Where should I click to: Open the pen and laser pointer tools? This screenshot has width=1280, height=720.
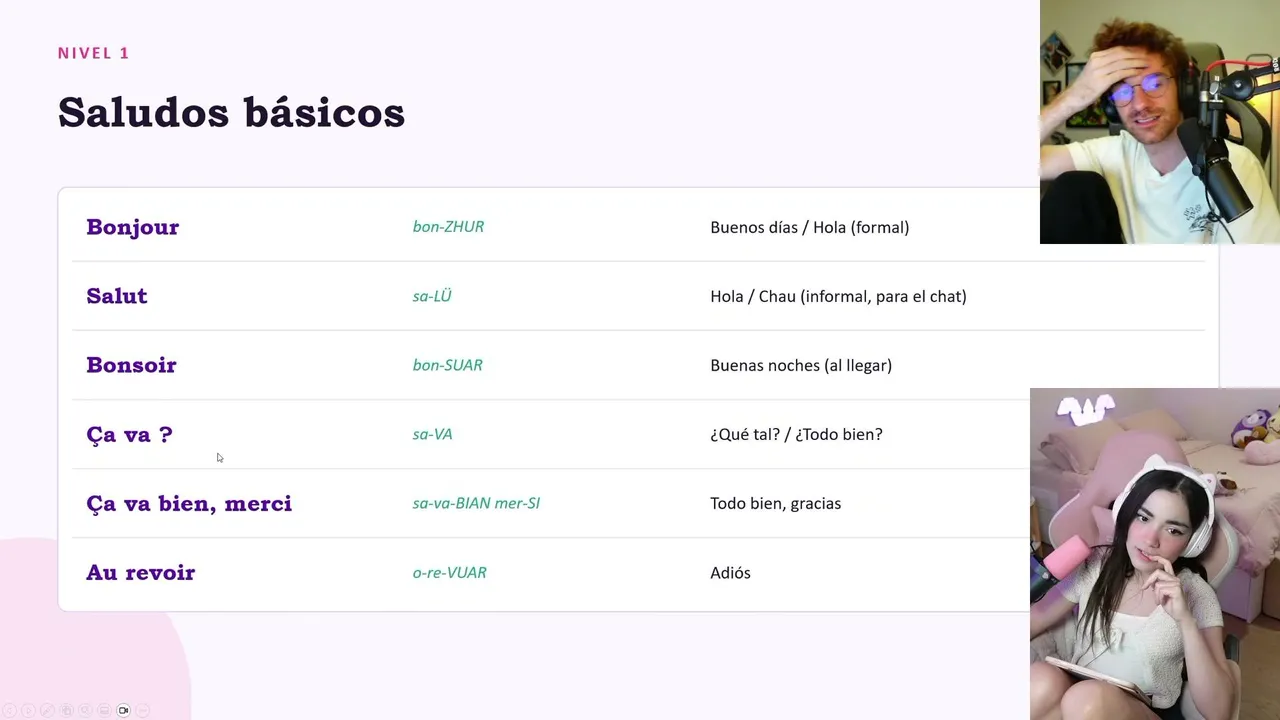click(x=47, y=710)
